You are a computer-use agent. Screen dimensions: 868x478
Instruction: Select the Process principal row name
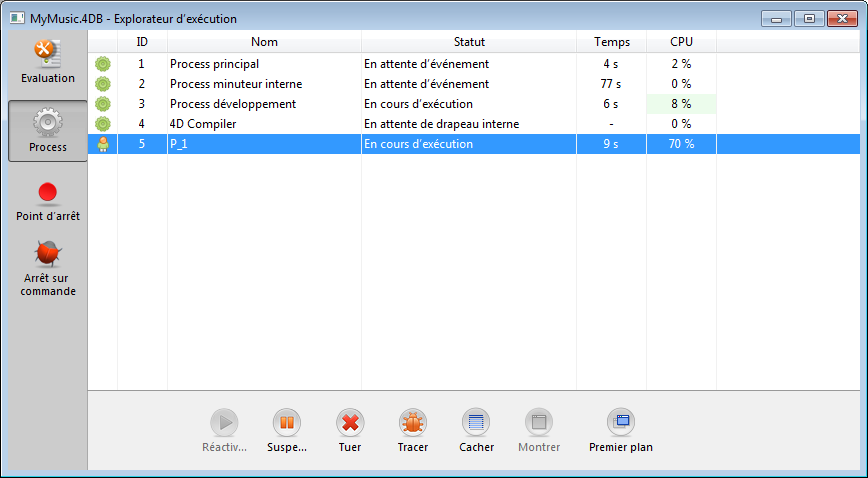point(214,64)
